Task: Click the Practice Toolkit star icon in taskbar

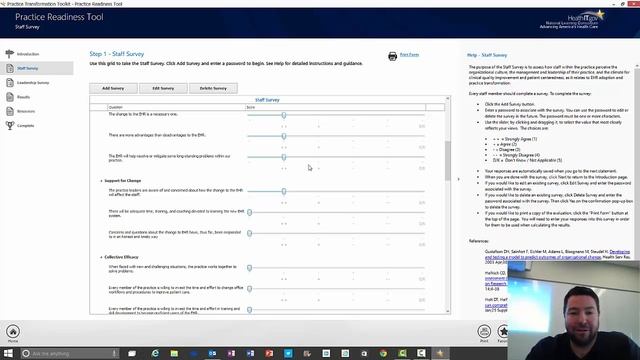Action: pyautogui.click(x=440, y=353)
